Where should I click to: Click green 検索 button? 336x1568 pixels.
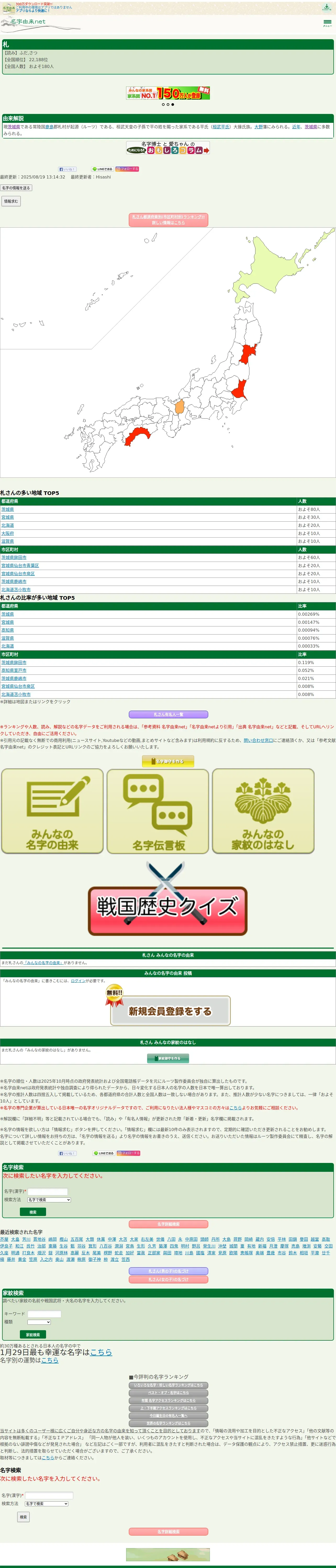pyautogui.click(x=33, y=1212)
